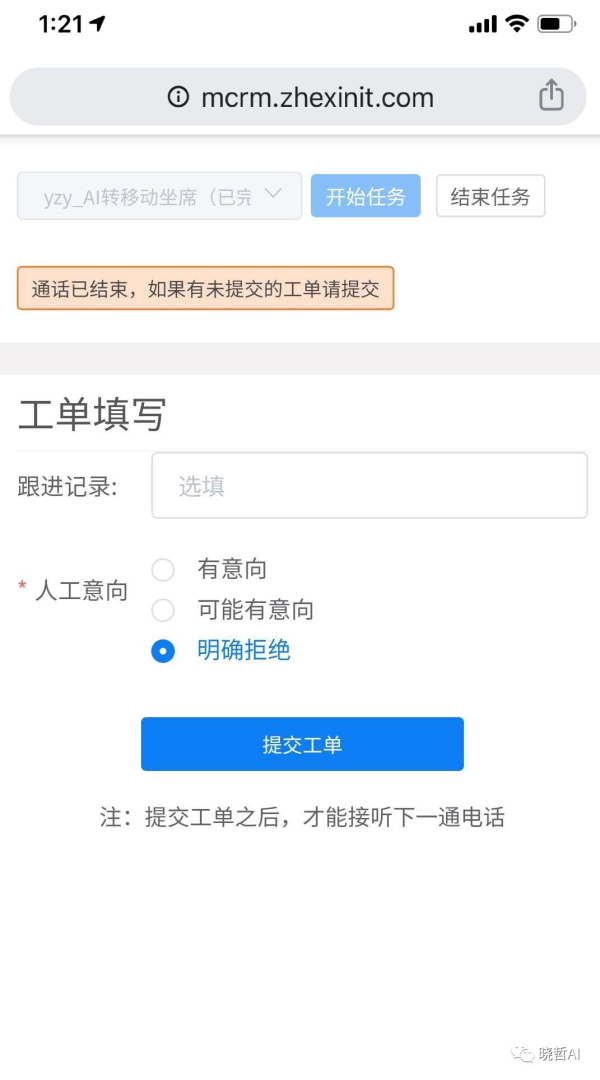This screenshot has width=600, height=1080.
Task: Tap the 1:21 clock in the status bar
Action: 60,24
